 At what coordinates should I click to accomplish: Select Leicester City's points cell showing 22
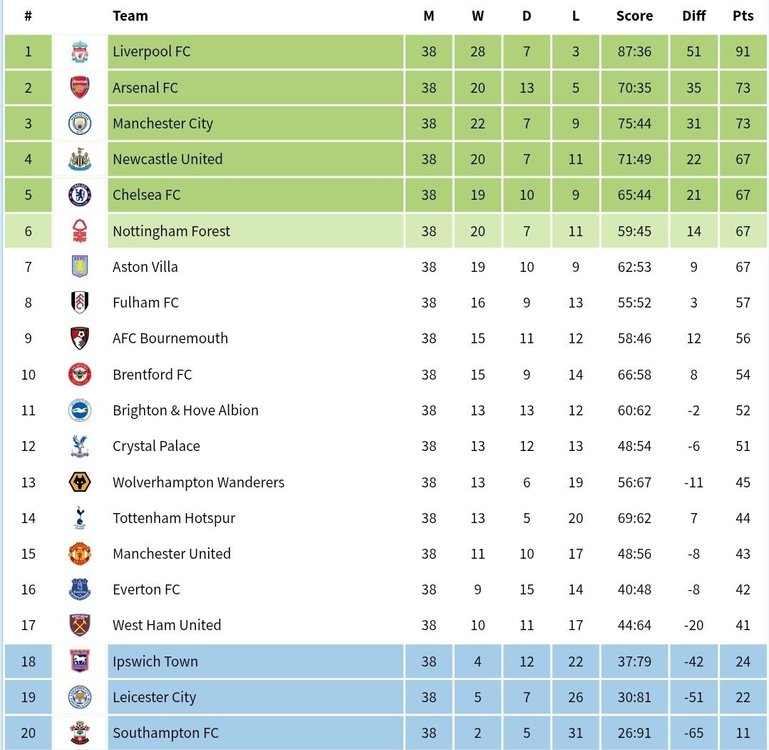[743, 697]
